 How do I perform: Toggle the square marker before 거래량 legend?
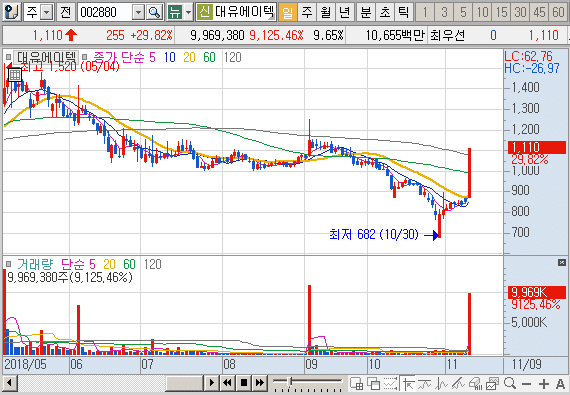coord(8,264)
